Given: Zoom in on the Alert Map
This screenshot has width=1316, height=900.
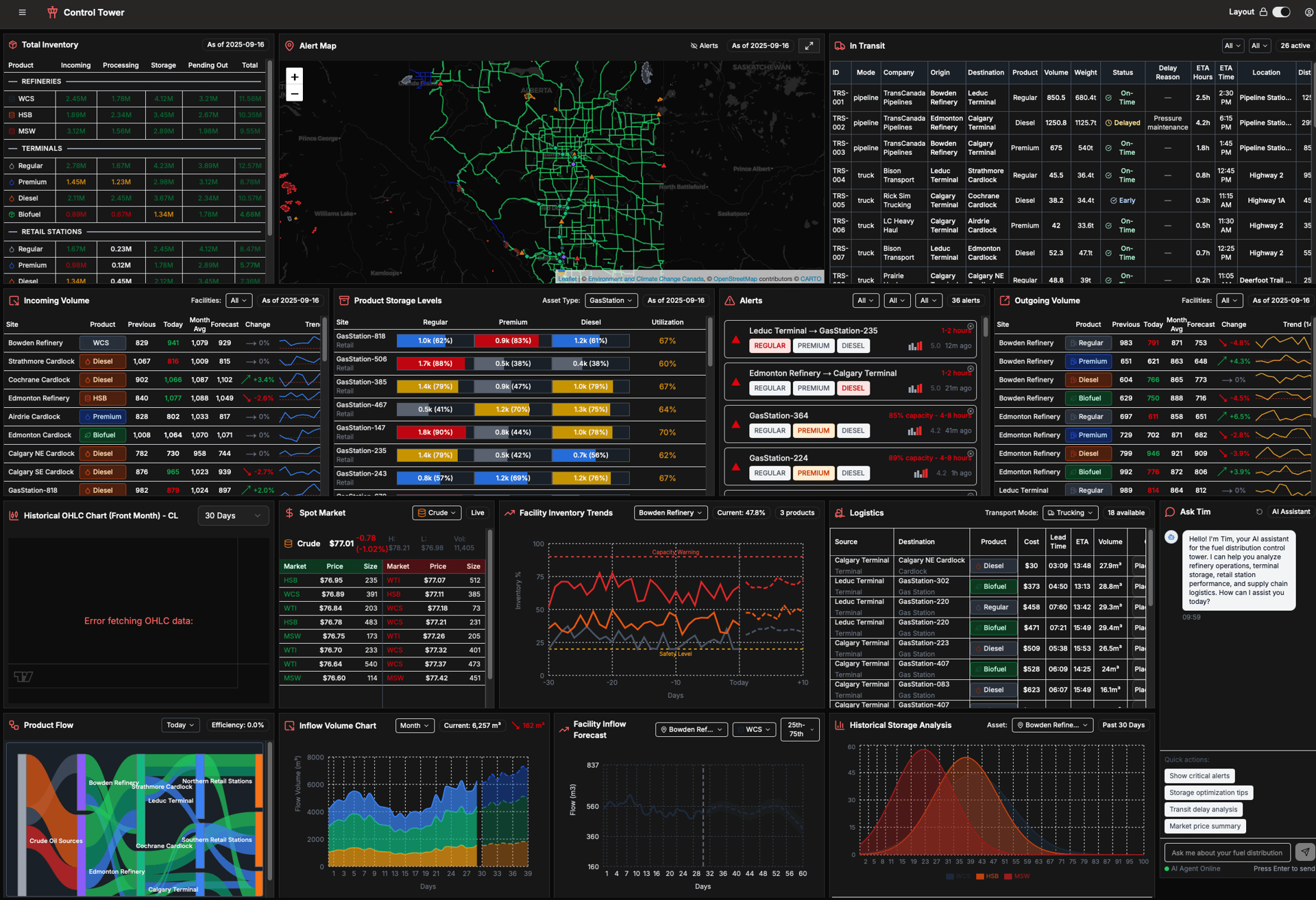Looking at the screenshot, I should coord(295,77).
